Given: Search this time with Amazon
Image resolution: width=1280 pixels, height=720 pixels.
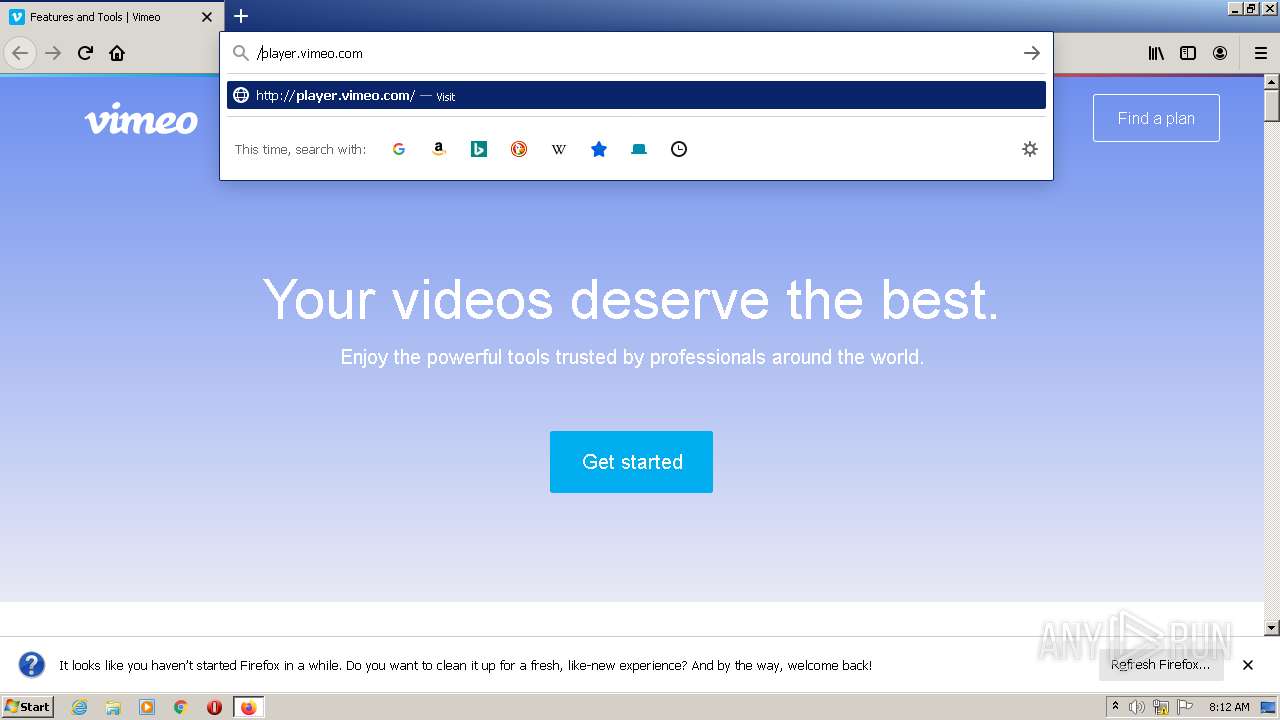Looking at the screenshot, I should click(438, 149).
